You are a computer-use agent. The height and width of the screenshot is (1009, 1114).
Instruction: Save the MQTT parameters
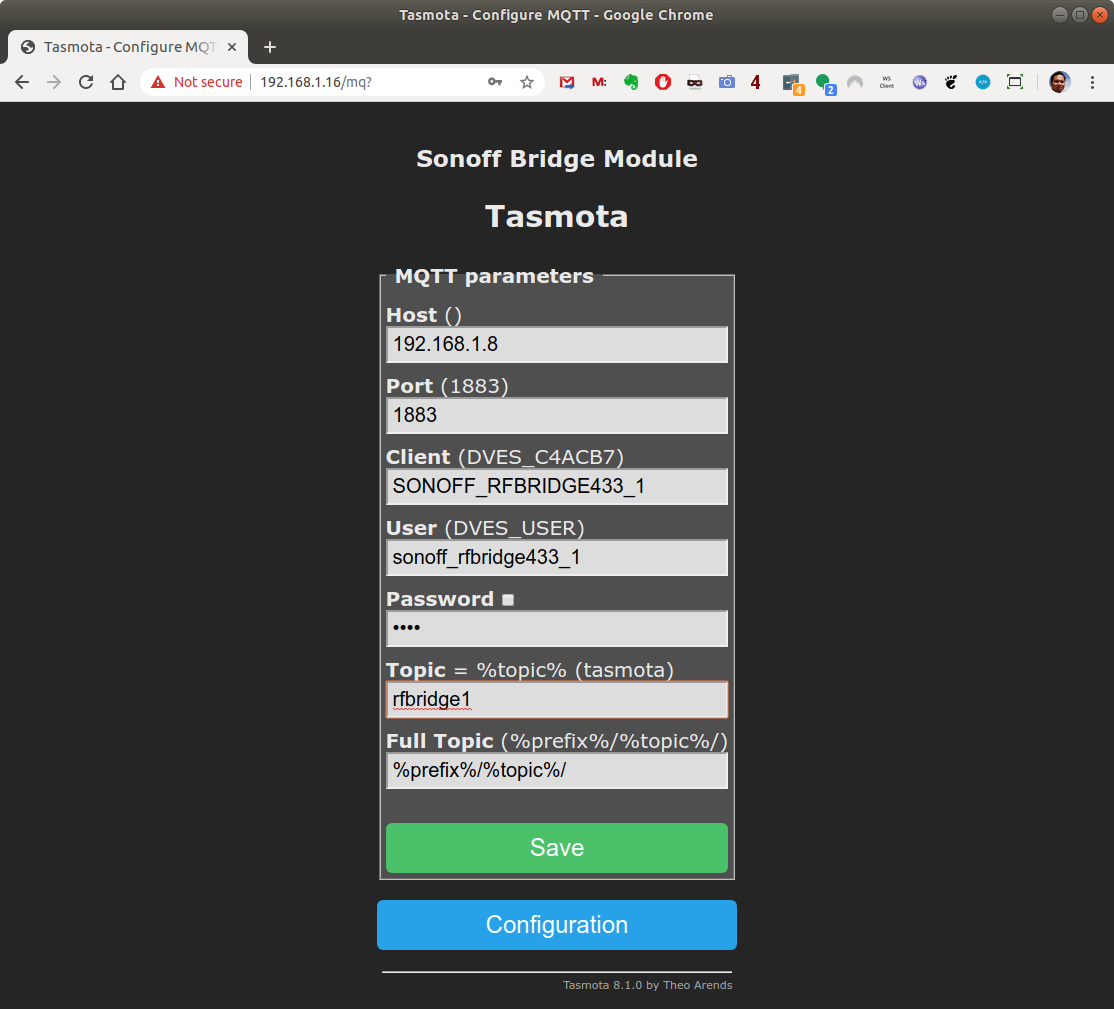tap(557, 848)
